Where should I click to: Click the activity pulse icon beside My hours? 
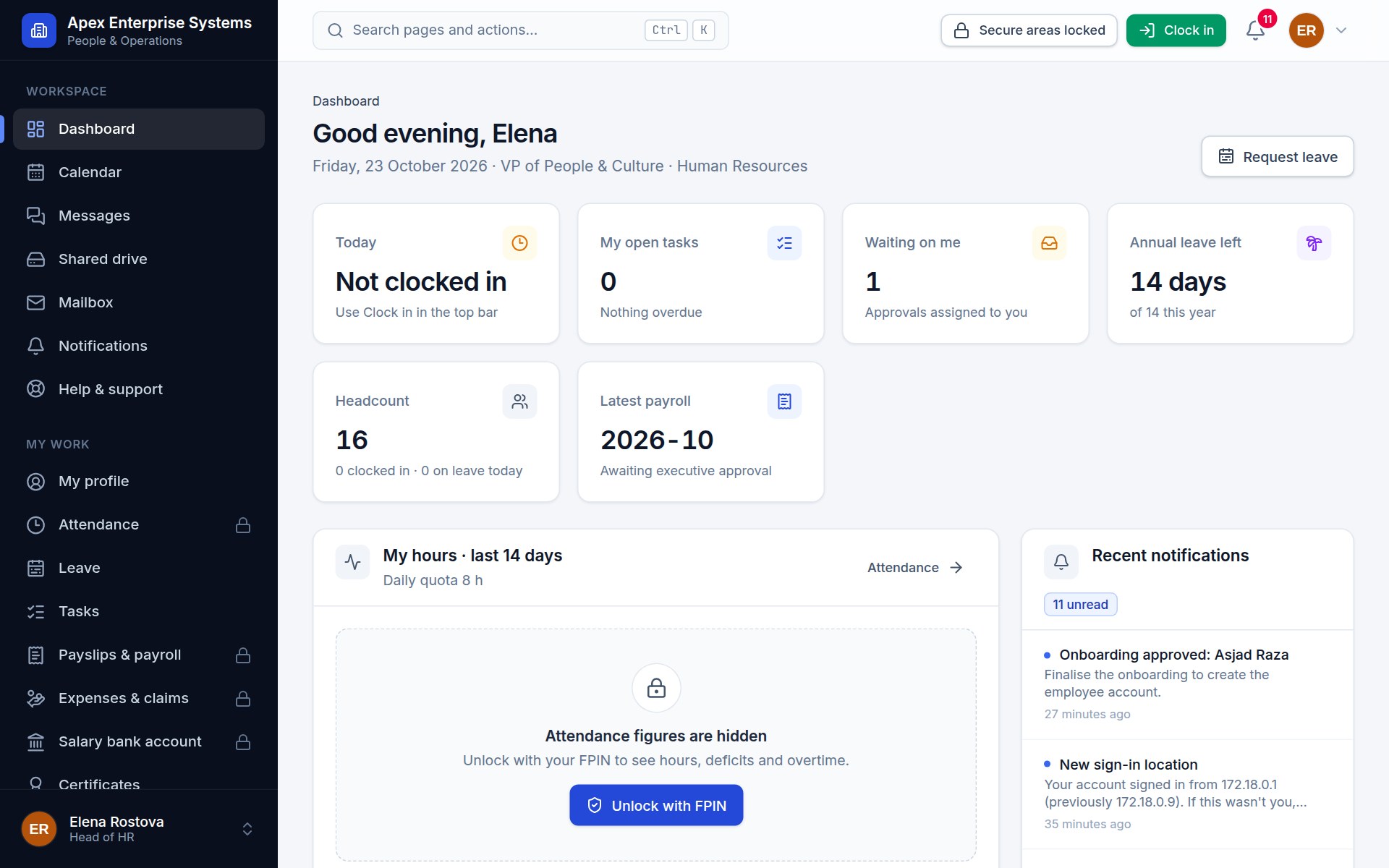(x=352, y=562)
